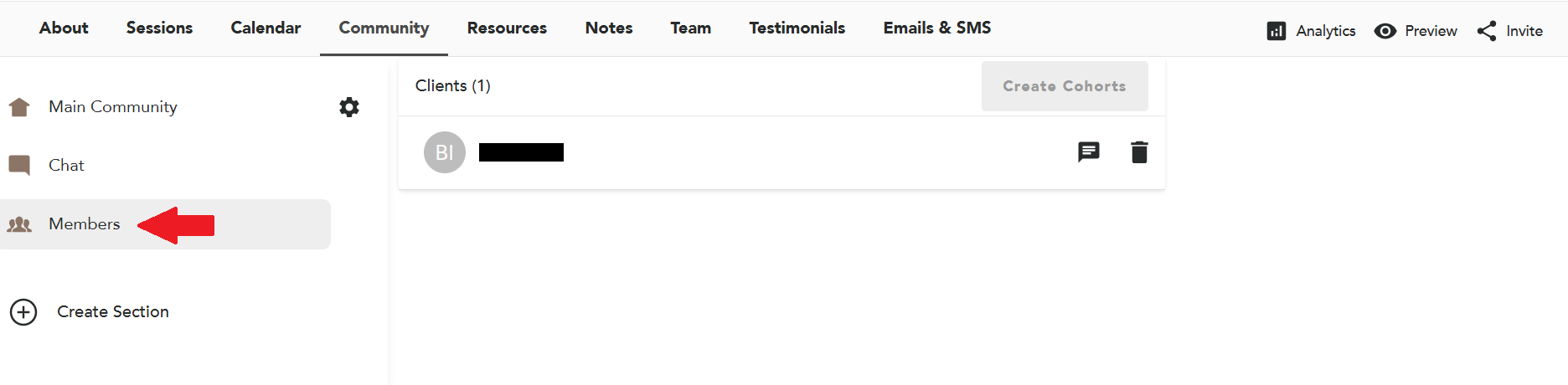Click the Create Section link
The image size is (1568, 385).
[x=113, y=311]
